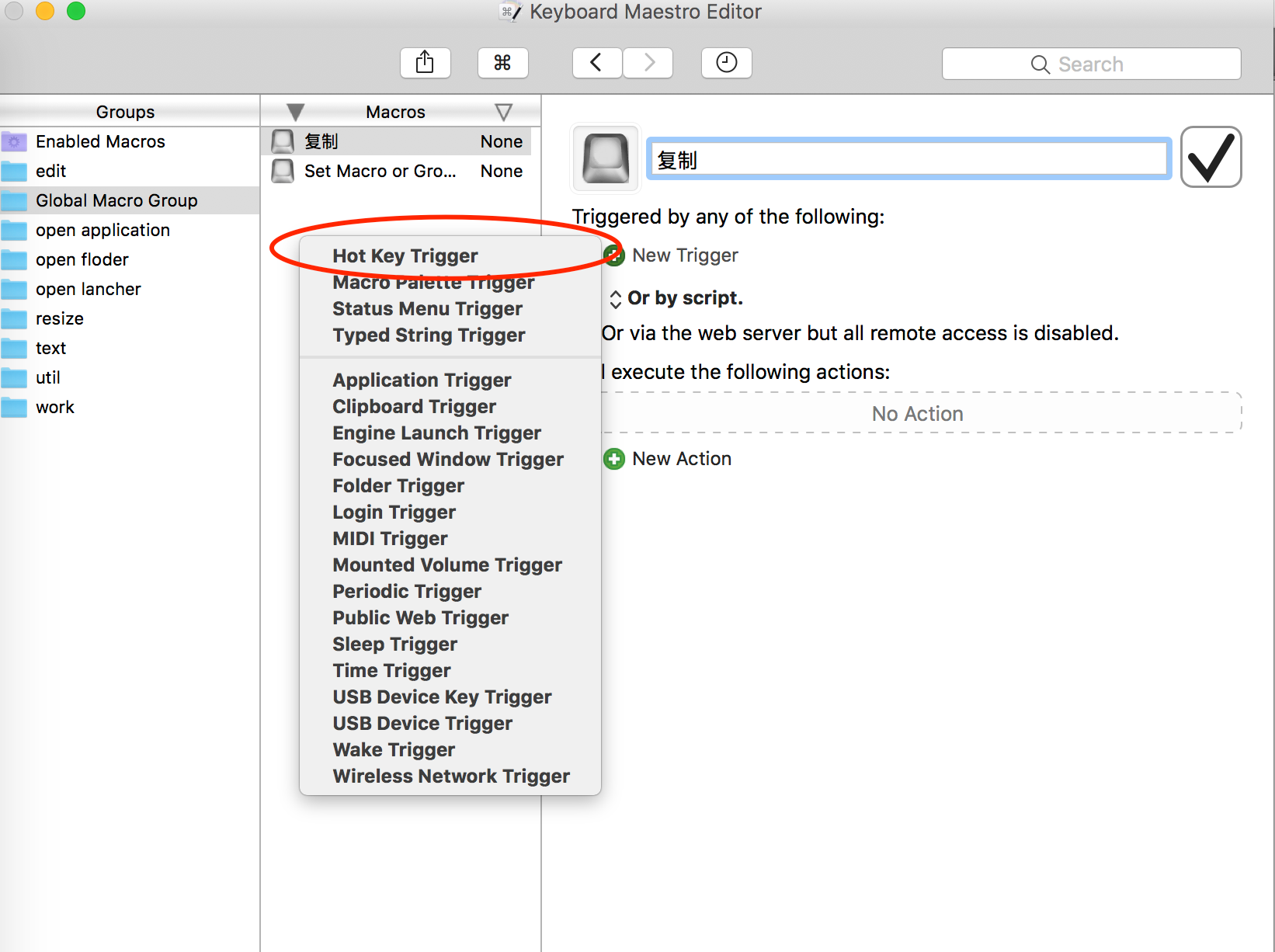Image resolution: width=1275 pixels, height=952 pixels.
Task: Click the green New Action plus icon
Action: point(613,459)
